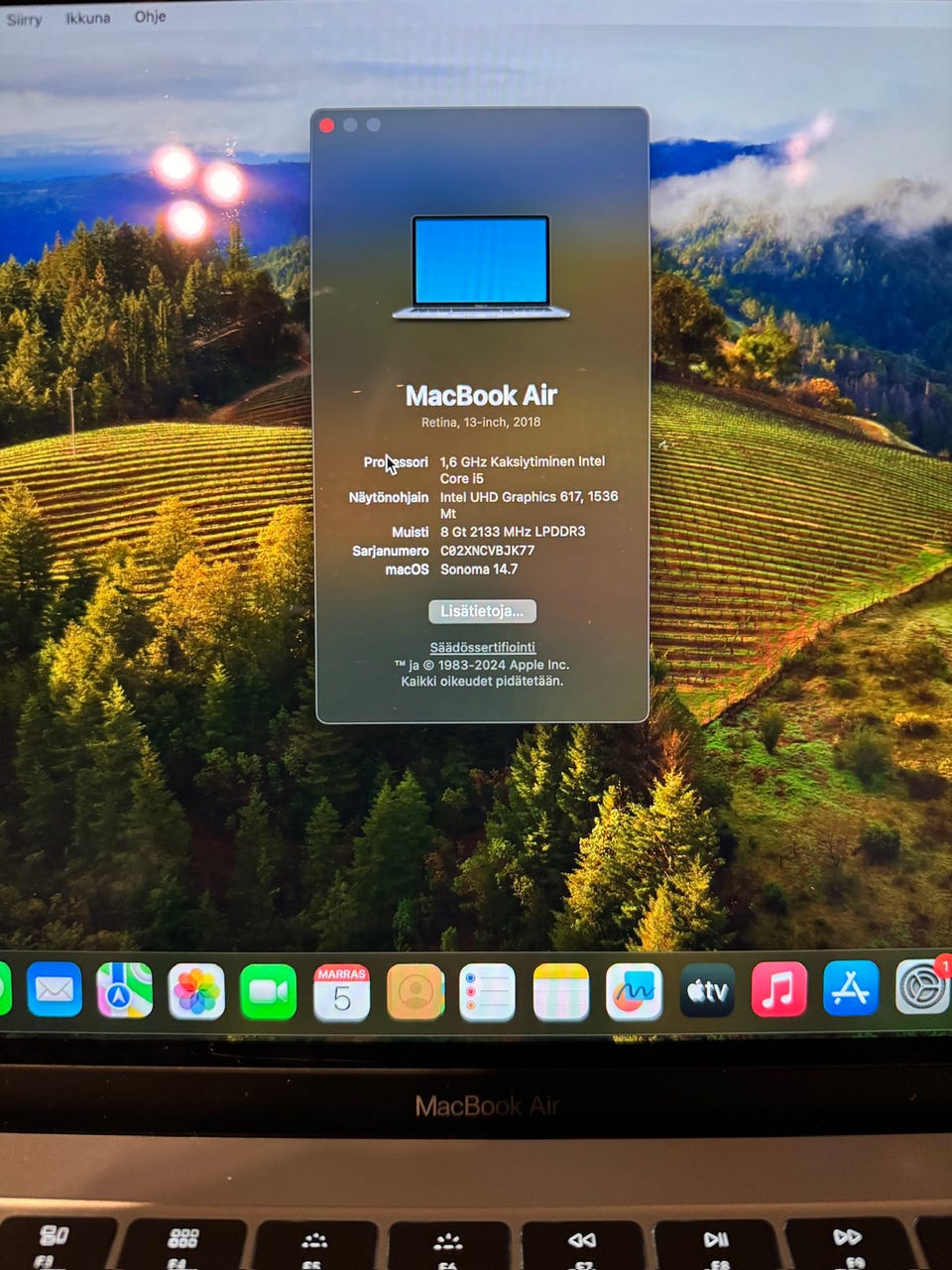Open the Notes app in the Dock
This screenshot has width=952, height=1270.
[x=561, y=992]
